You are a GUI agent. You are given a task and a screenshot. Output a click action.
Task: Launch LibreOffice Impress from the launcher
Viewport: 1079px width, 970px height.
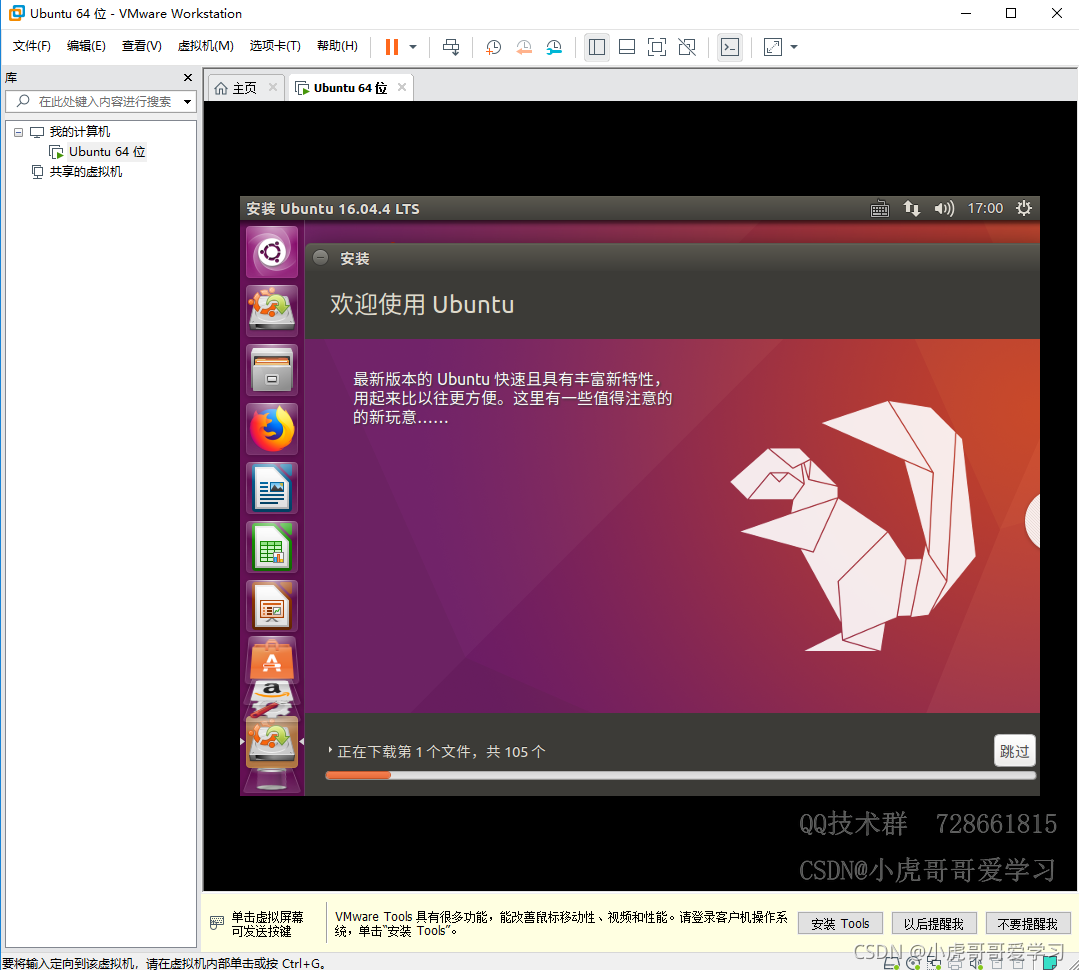pos(272,606)
